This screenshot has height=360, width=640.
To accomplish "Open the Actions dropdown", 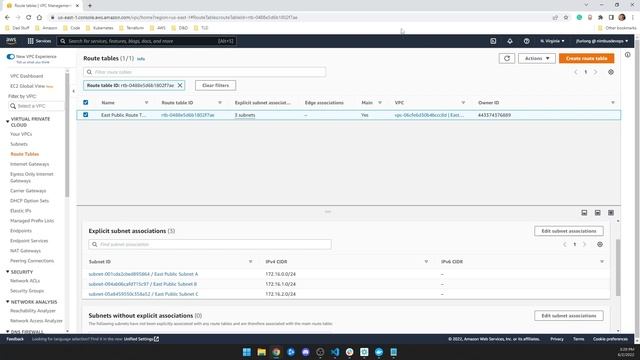I will [537, 58].
